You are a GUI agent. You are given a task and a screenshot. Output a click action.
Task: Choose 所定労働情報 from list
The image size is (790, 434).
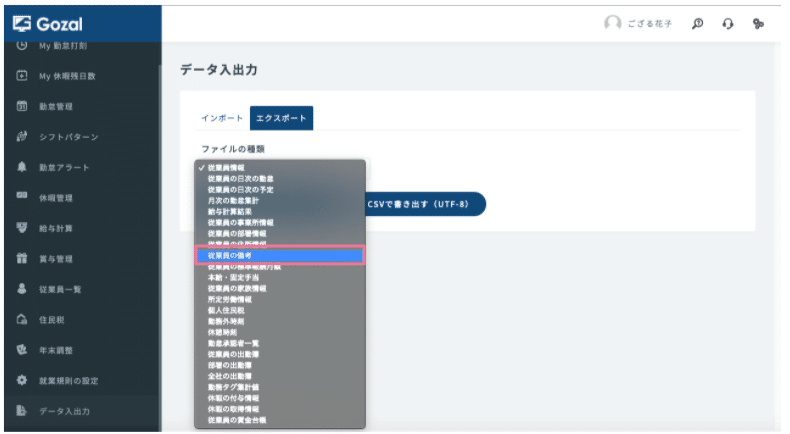280,299
